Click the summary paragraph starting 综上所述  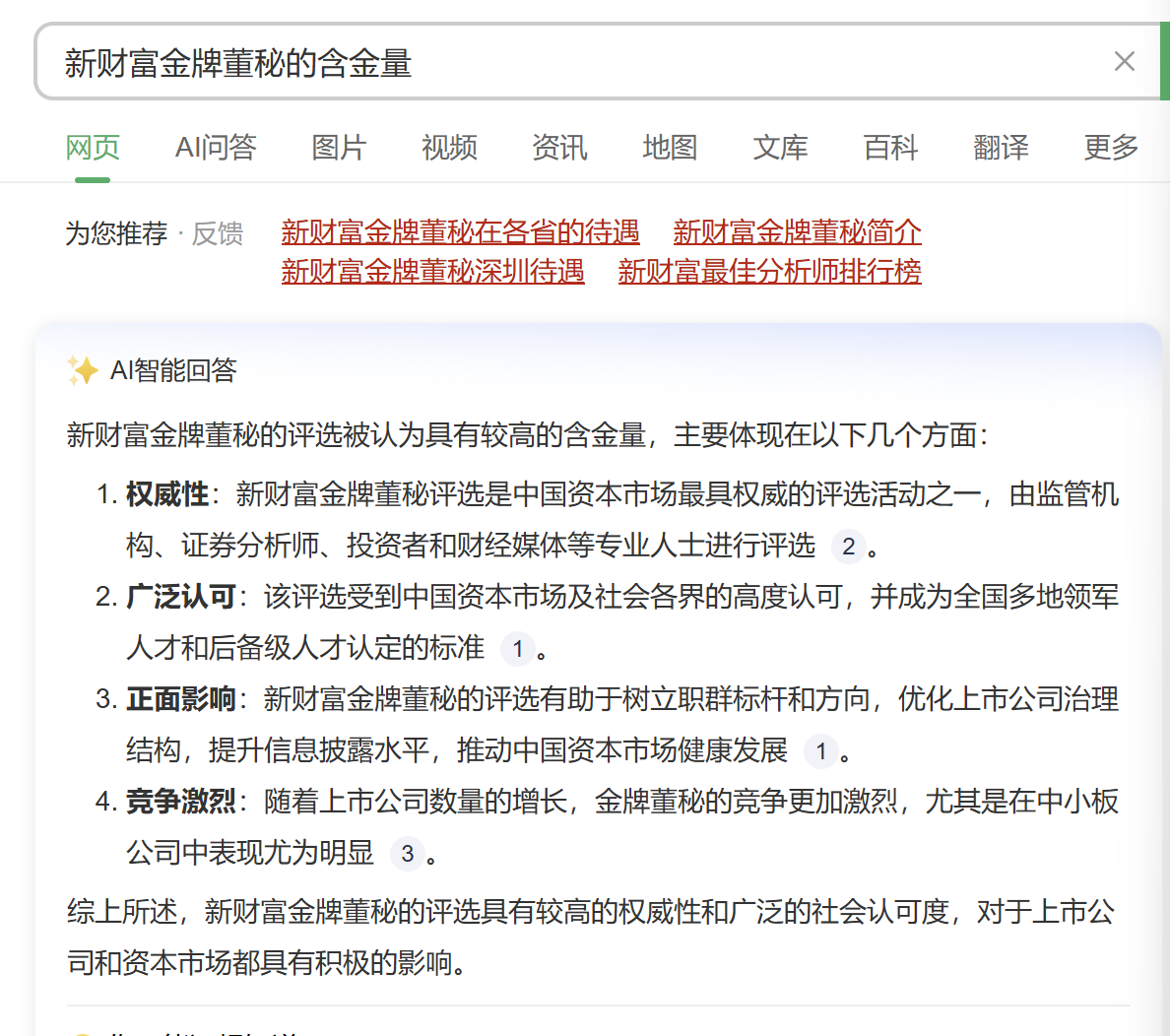point(591,938)
